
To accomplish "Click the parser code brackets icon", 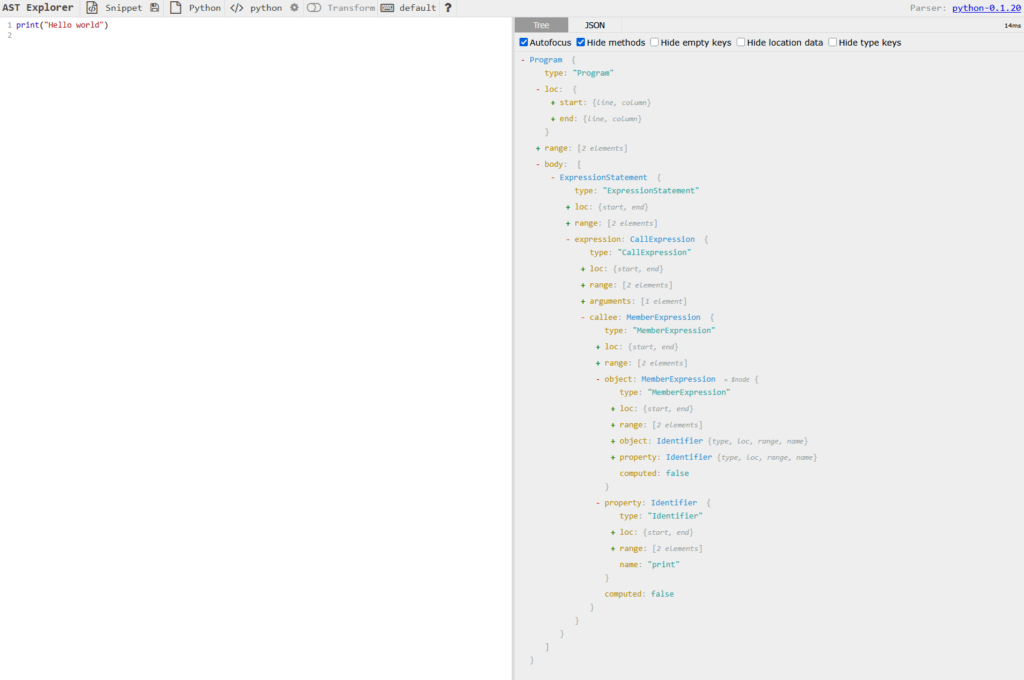I will 236,8.
